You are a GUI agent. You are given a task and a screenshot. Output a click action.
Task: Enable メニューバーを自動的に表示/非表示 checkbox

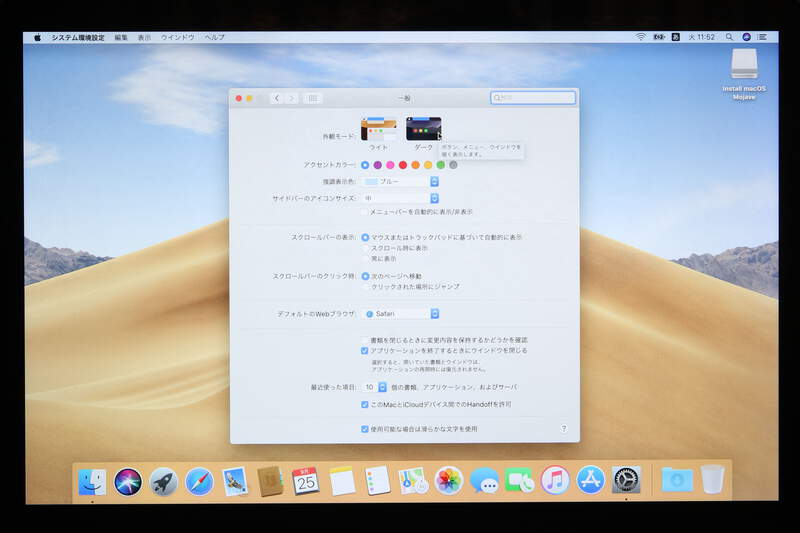pyautogui.click(x=365, y=212)
